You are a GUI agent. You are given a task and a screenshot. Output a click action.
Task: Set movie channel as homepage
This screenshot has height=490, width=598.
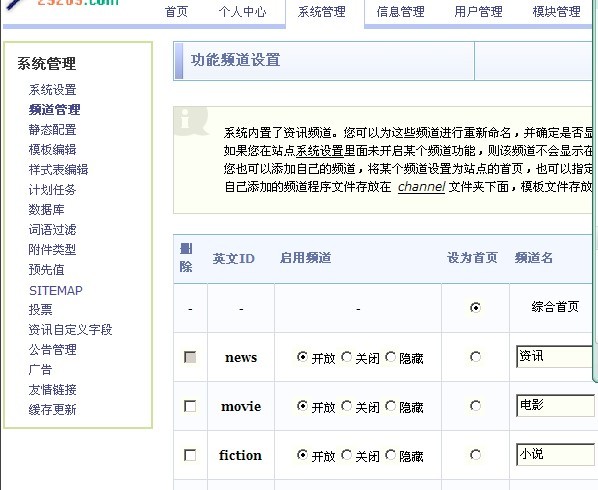pos(475,406)
